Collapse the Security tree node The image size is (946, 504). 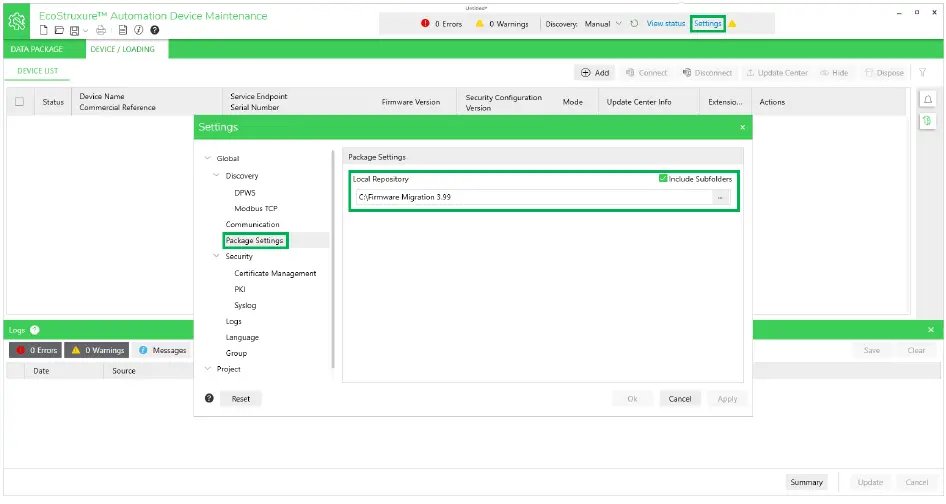pos(216,257)
